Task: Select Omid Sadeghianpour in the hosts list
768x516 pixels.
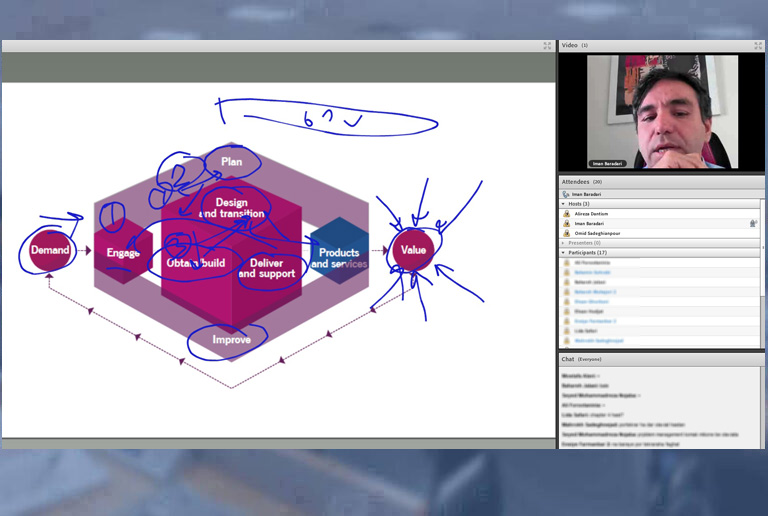Action: pyautogui.click(x=597, y=233)
